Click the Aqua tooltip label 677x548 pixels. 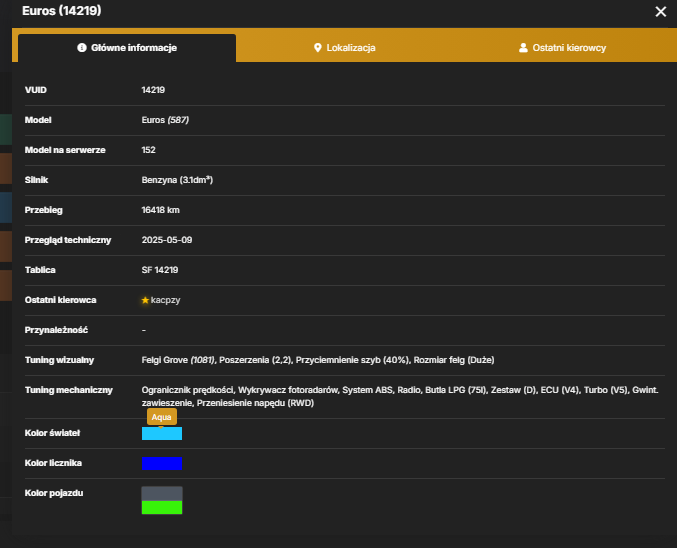pos(161,417)
